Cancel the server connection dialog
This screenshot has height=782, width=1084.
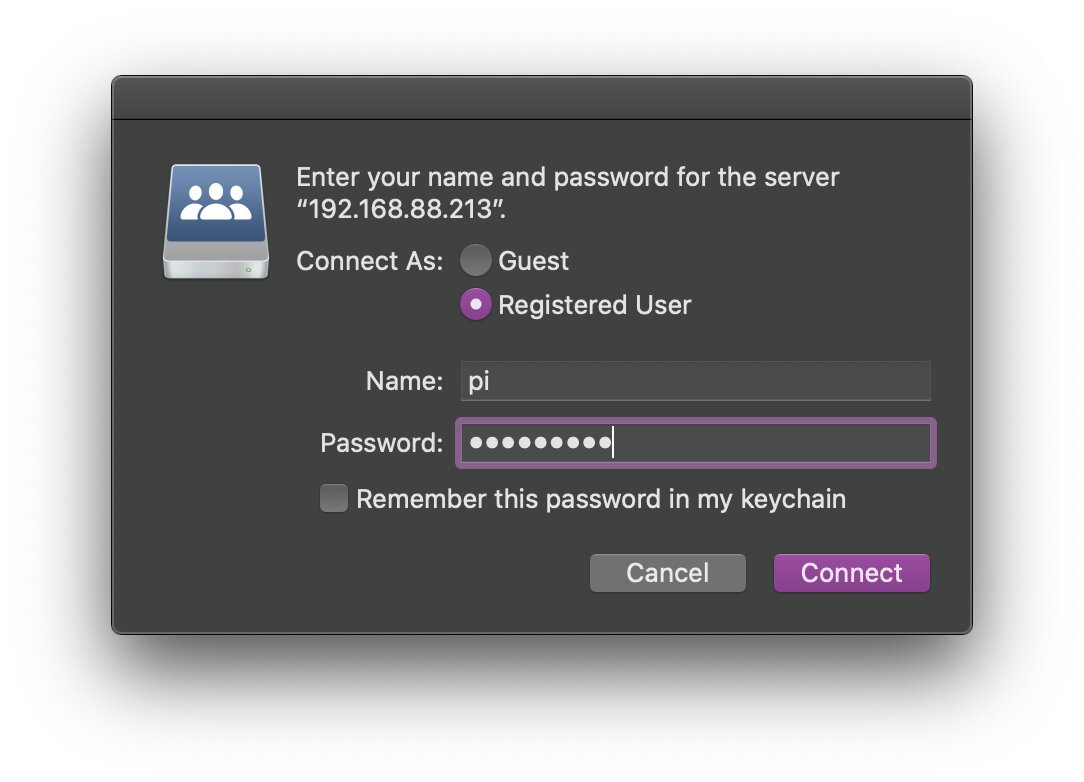(667, 572)
